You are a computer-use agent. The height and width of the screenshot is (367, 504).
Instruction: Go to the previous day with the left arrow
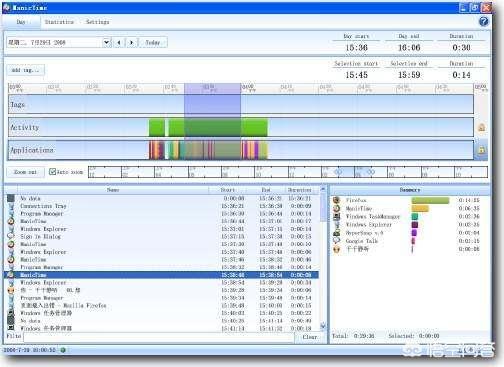pos(119,42)
